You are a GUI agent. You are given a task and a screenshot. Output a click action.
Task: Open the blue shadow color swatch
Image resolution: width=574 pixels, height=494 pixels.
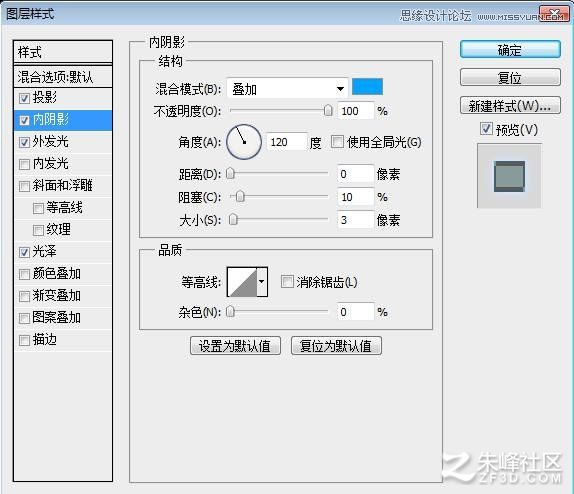coord(367,86)
